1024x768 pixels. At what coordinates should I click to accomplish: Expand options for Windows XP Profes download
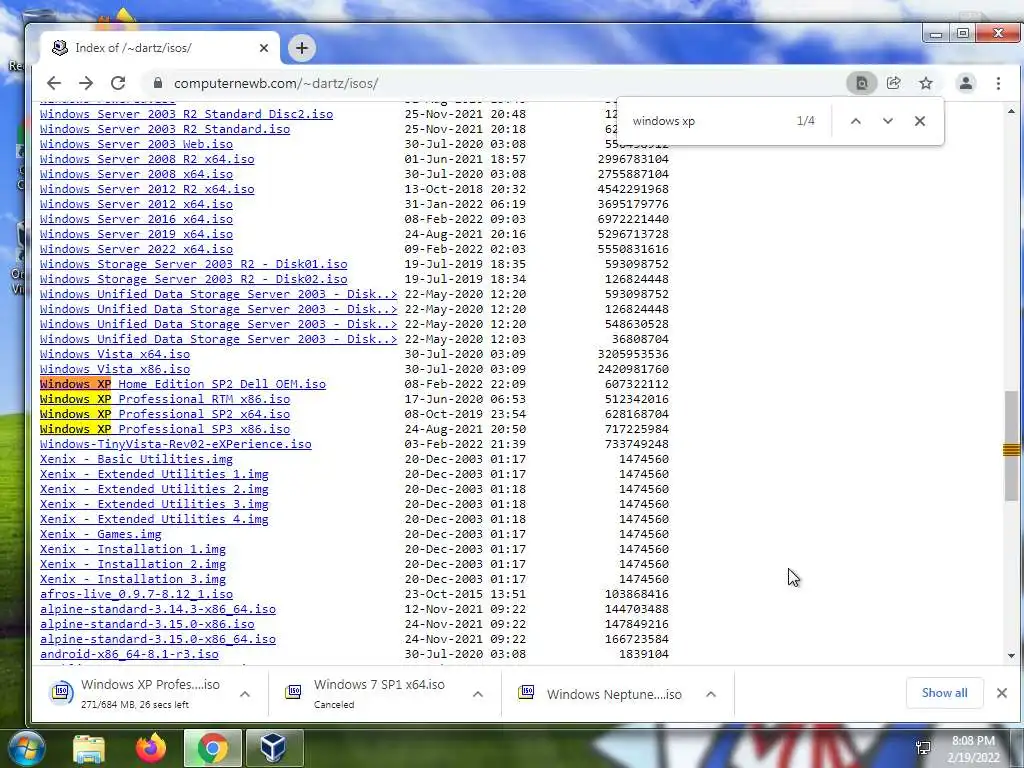pyautogui.click(x=244, y=694)
